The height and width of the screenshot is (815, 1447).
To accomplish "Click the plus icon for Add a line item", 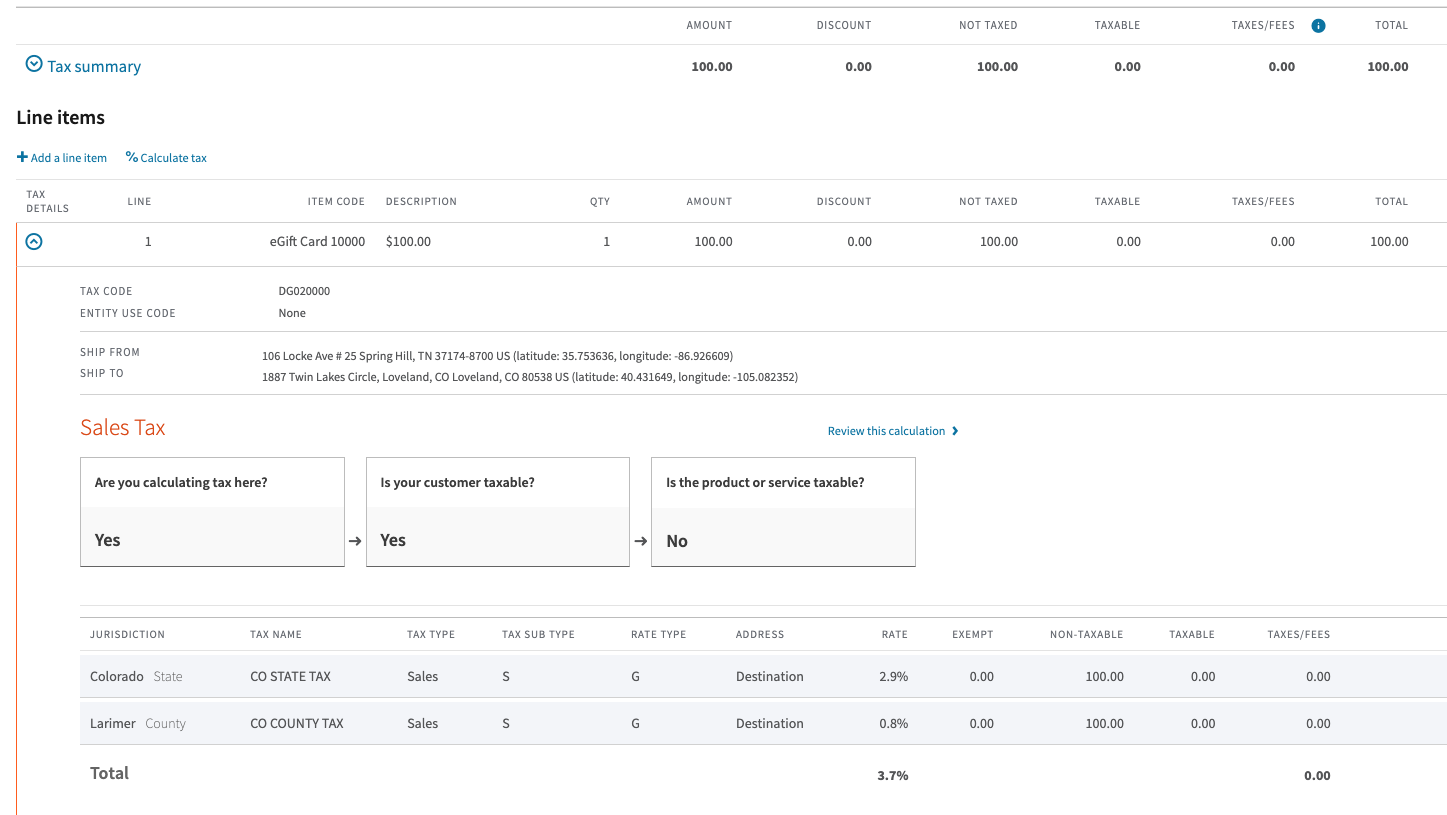I will coord(22,157).
